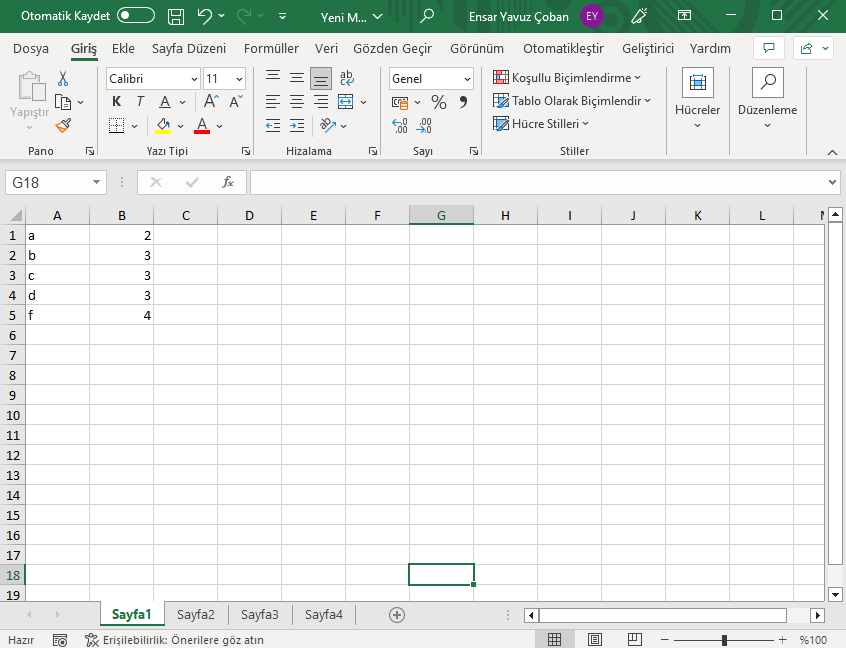Expand the Düzenleme group

767,99
